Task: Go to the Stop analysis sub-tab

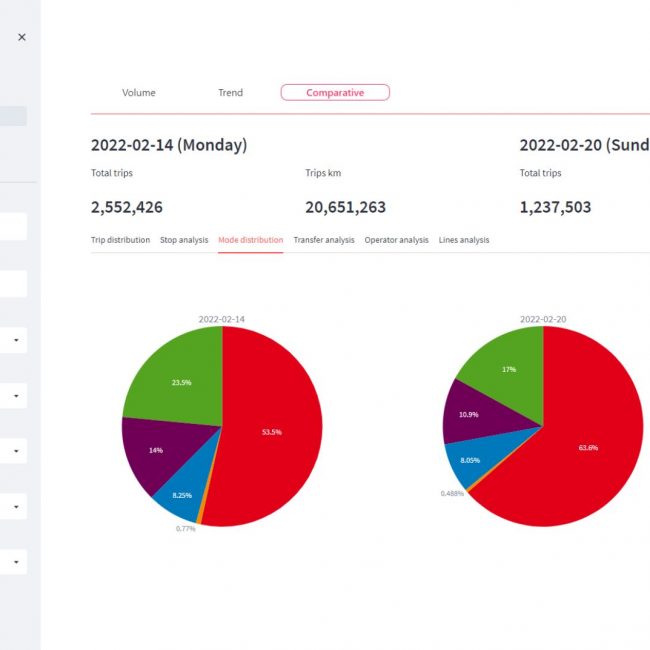Action: [184, 240]
